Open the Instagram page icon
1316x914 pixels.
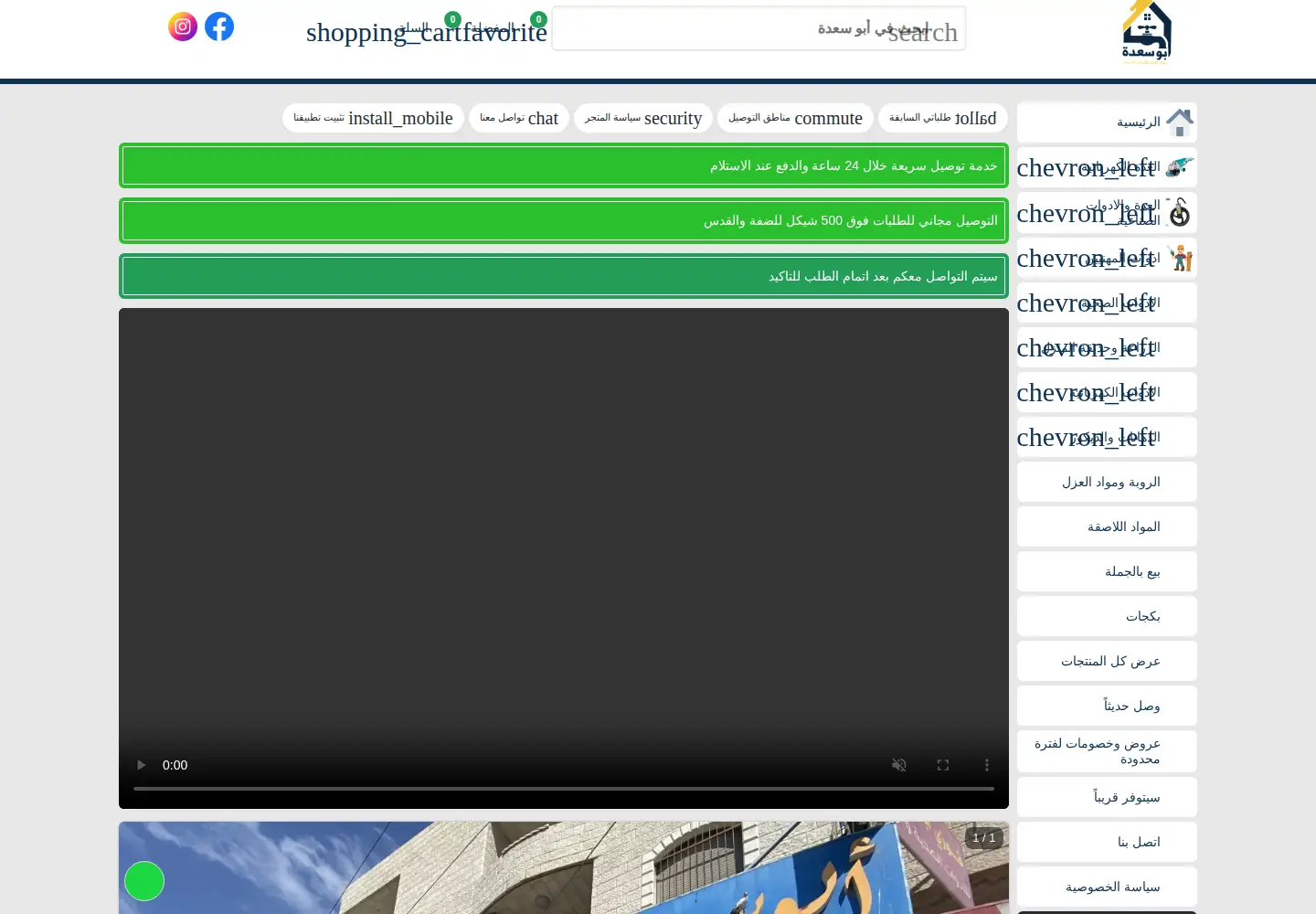tap(183, 27)
